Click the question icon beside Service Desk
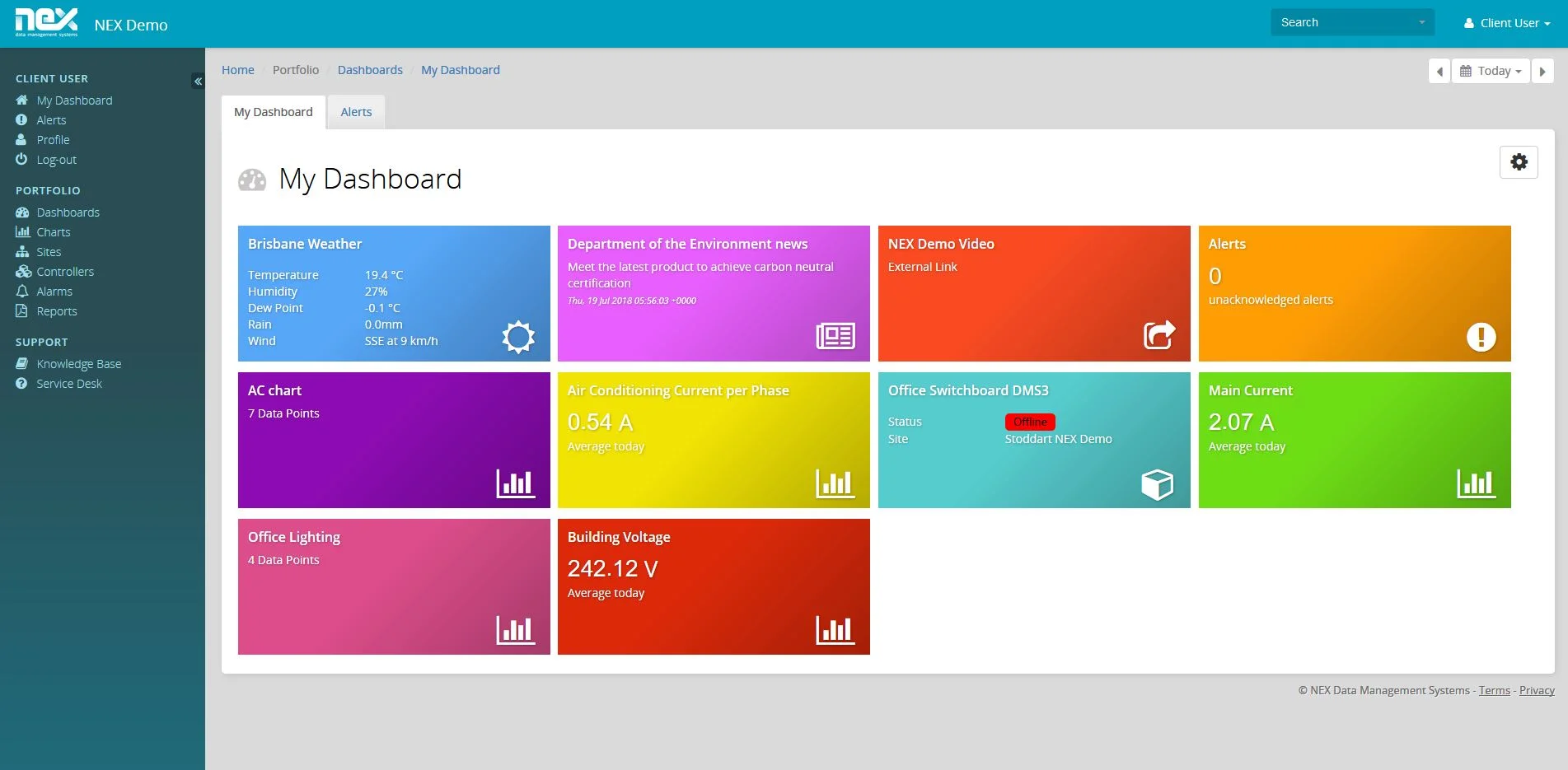The width and height of the screenshot is (1568, 770). pos(21,383)
